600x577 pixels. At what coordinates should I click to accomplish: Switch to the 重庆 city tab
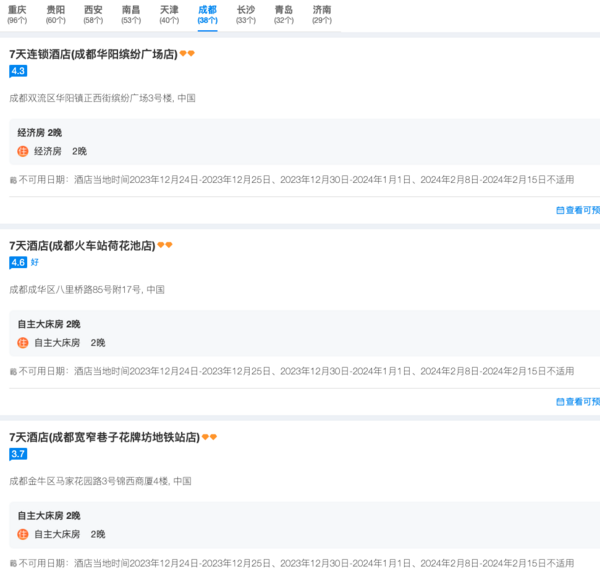click(x=17, y=15)
